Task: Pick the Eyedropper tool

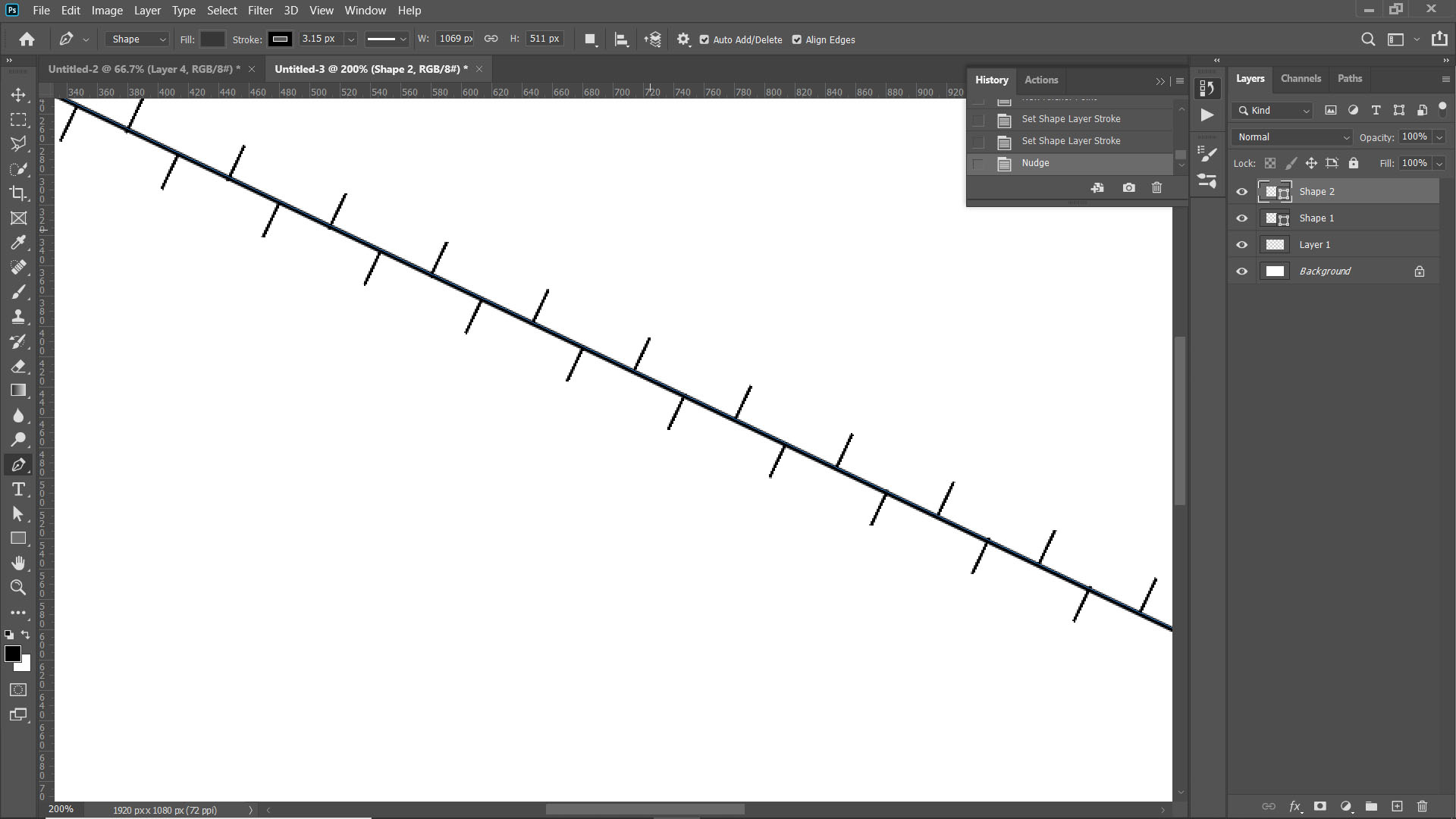Action: (x=19, y=242)
